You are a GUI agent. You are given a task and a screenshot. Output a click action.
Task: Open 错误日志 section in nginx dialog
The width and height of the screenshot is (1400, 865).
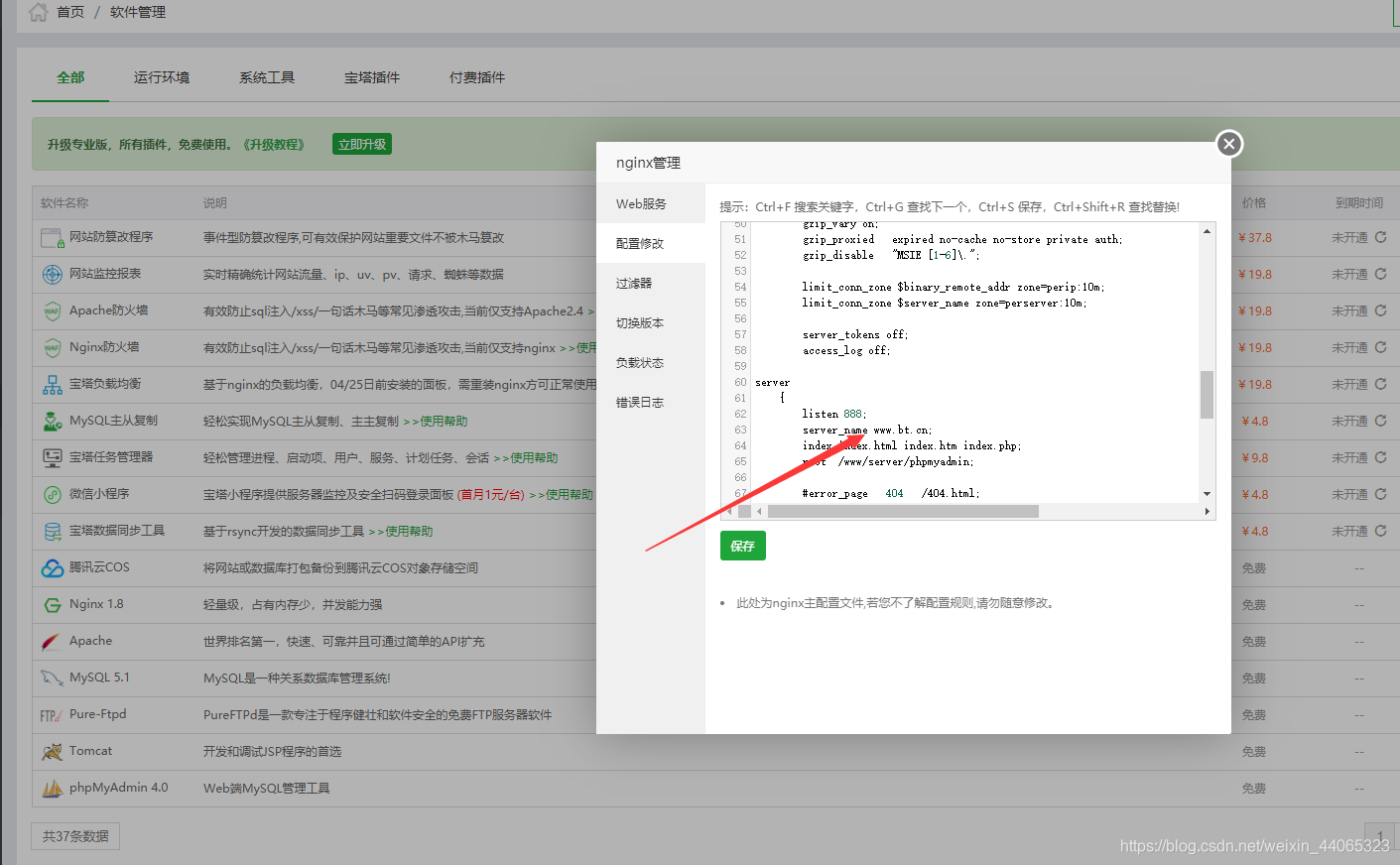[651, 402]
